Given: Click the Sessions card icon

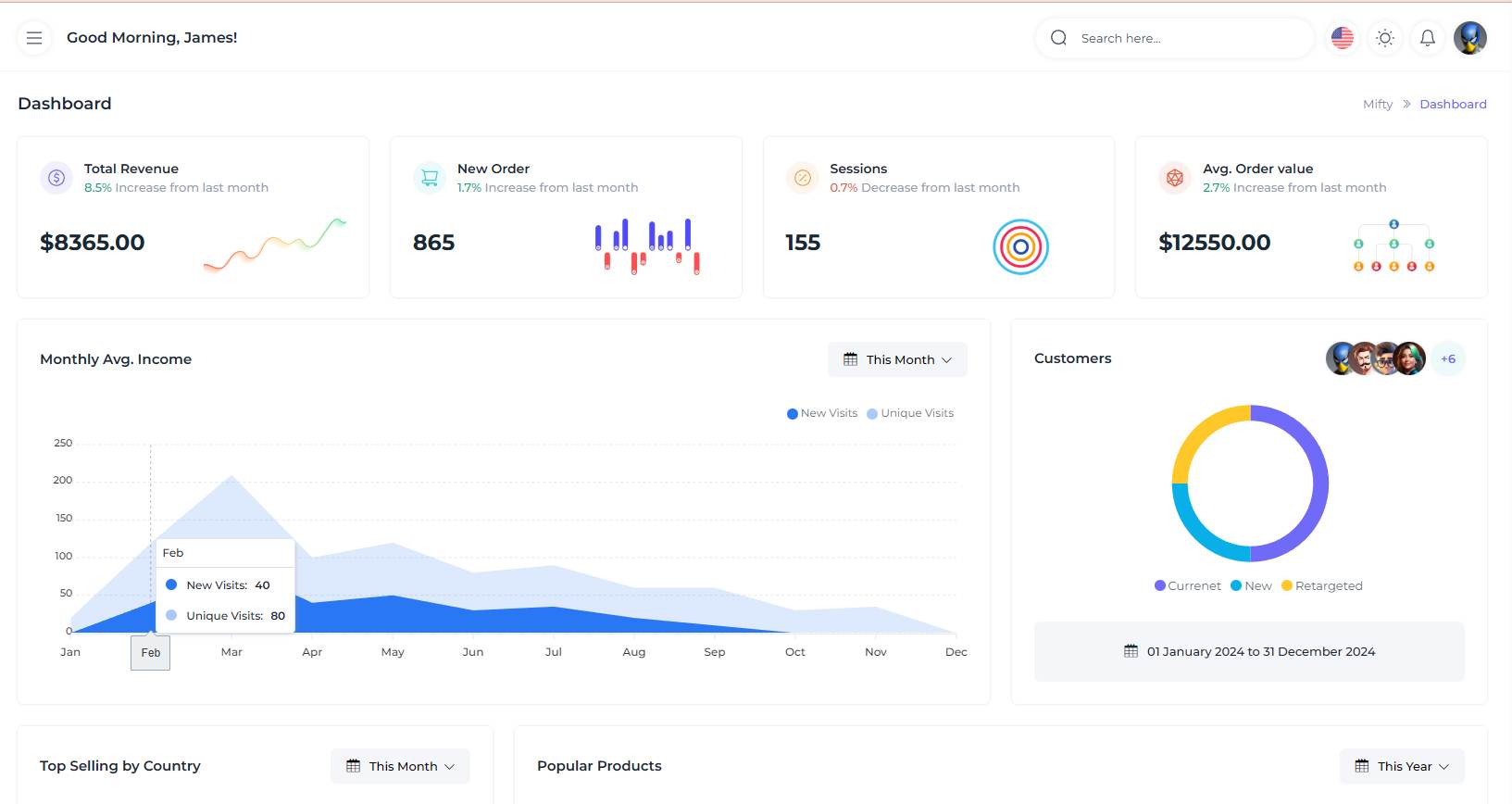Looking at the screenshot, I should (802, 178).
